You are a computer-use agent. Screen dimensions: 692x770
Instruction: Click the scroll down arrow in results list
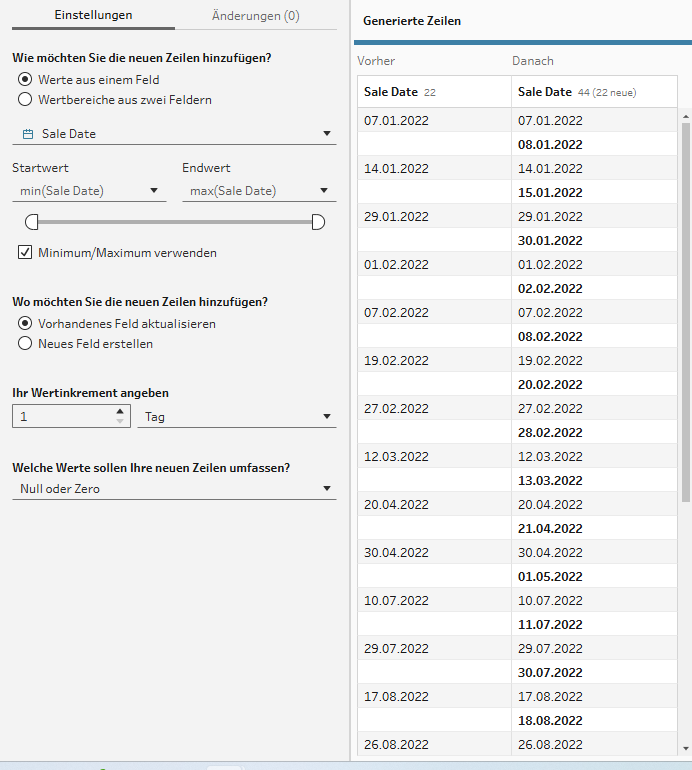click(686, 748)
